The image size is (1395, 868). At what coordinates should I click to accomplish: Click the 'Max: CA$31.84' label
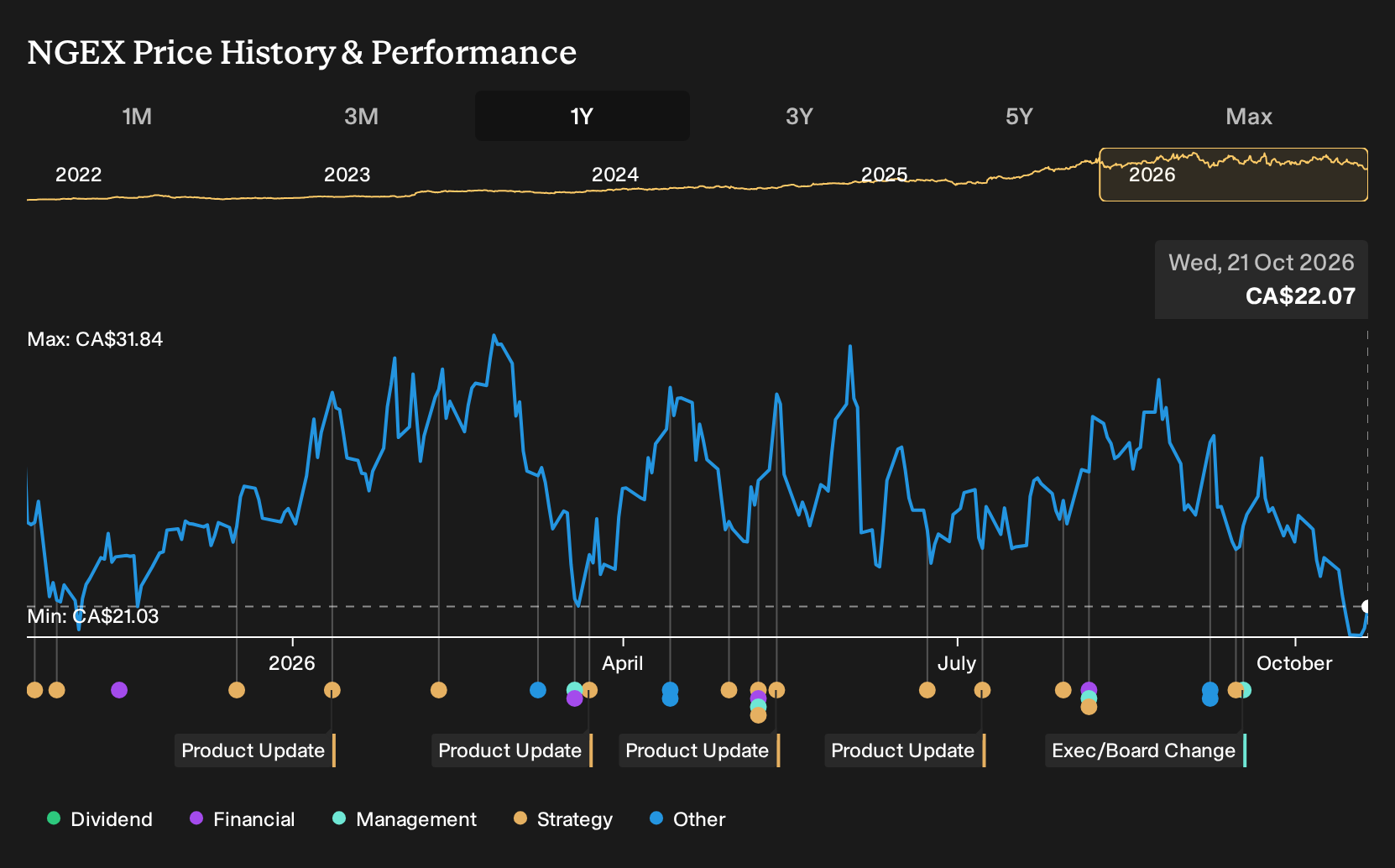coord(95,339)
